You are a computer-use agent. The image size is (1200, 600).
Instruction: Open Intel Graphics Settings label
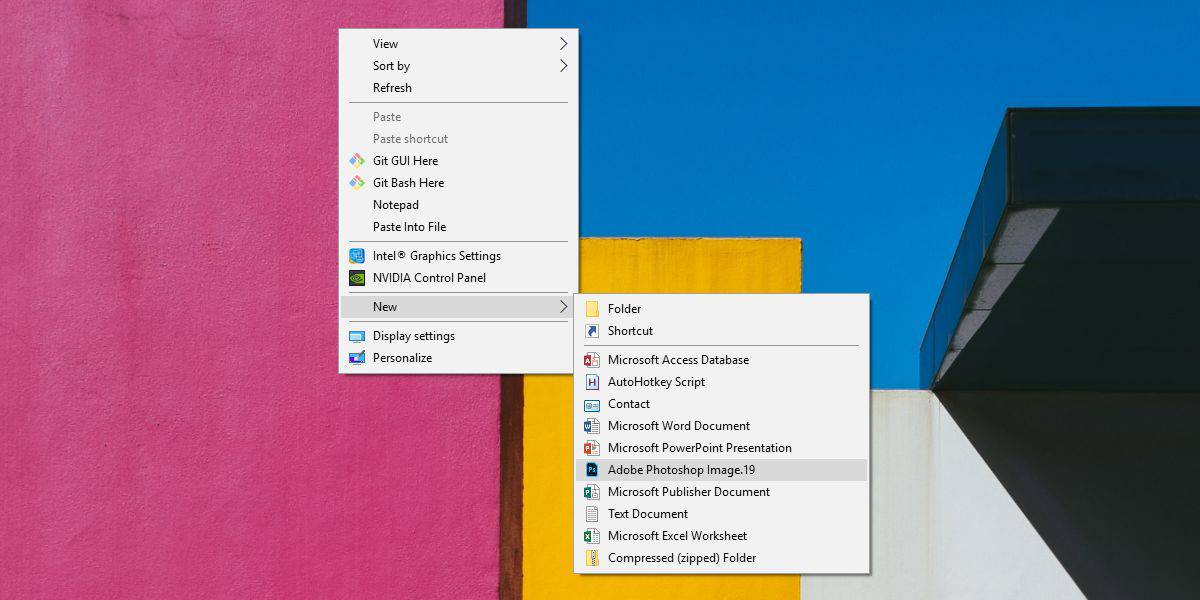click(x=437, y=256)
